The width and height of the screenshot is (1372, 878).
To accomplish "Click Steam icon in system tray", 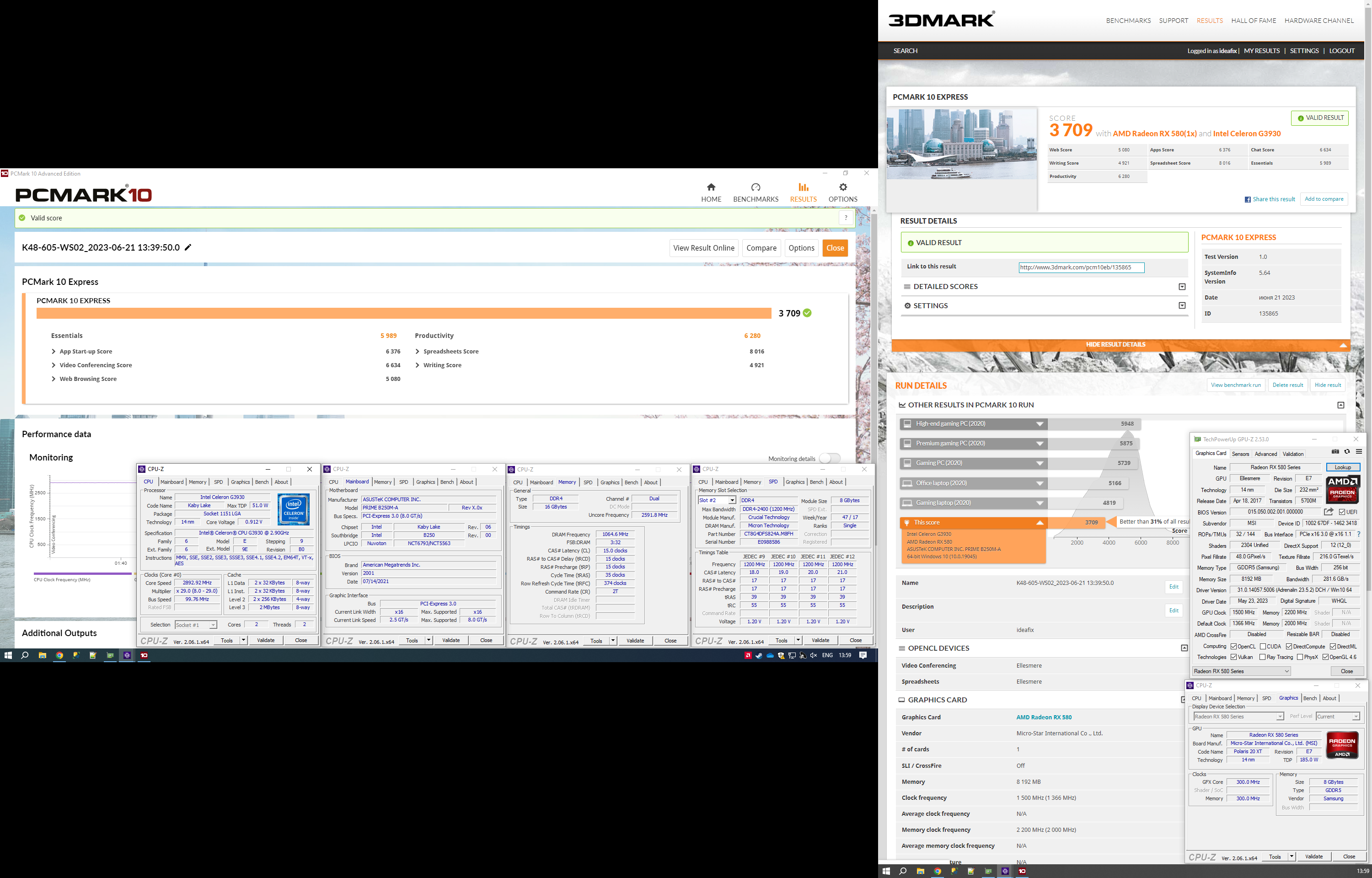I will [759, 655].
